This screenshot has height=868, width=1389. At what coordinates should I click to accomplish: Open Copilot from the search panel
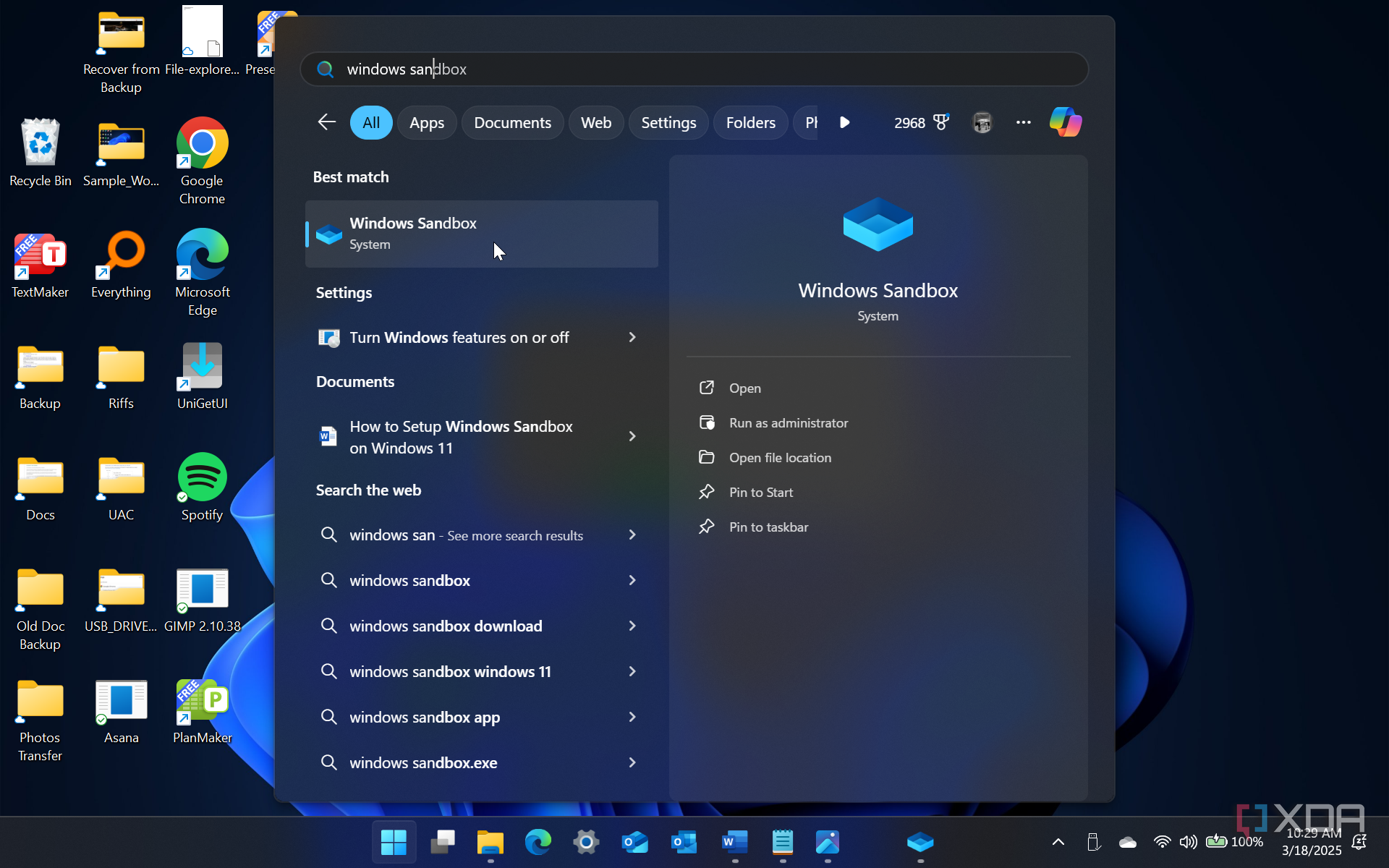click(x=1066, y=122)
